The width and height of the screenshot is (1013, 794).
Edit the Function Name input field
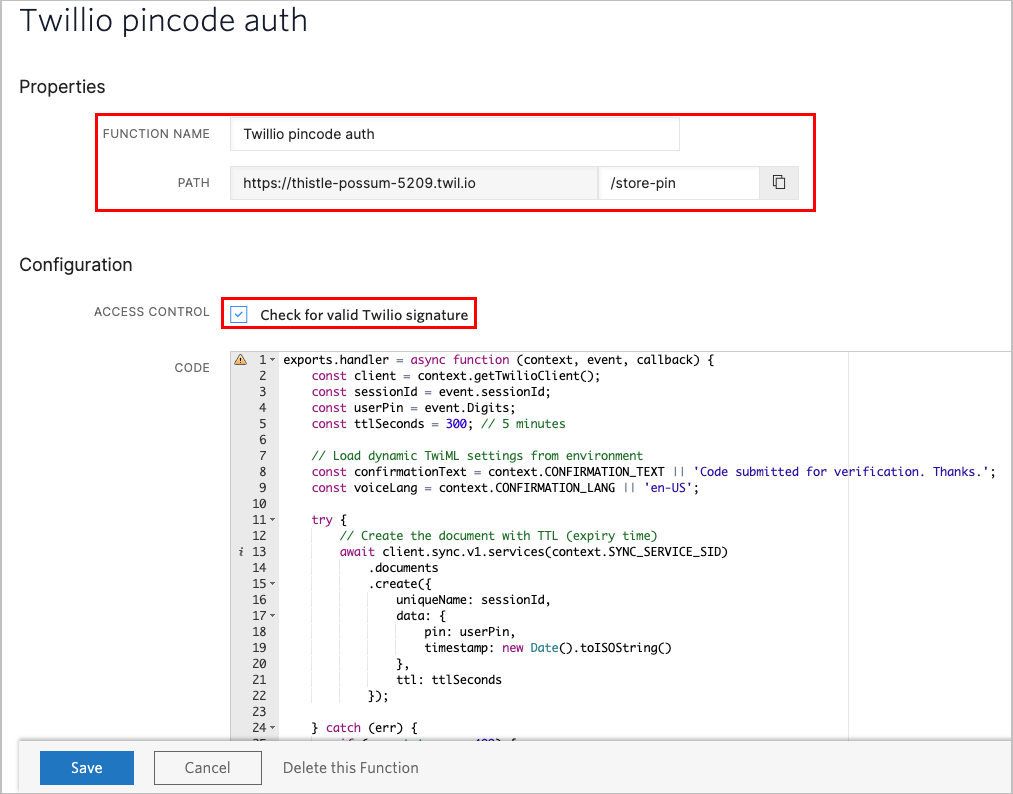coord(455,134)
